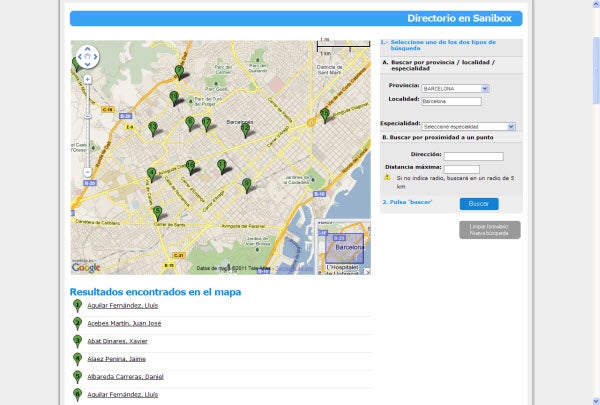Click result list pin icon number 6
600x405 pixels.
[x=77, y=394]
